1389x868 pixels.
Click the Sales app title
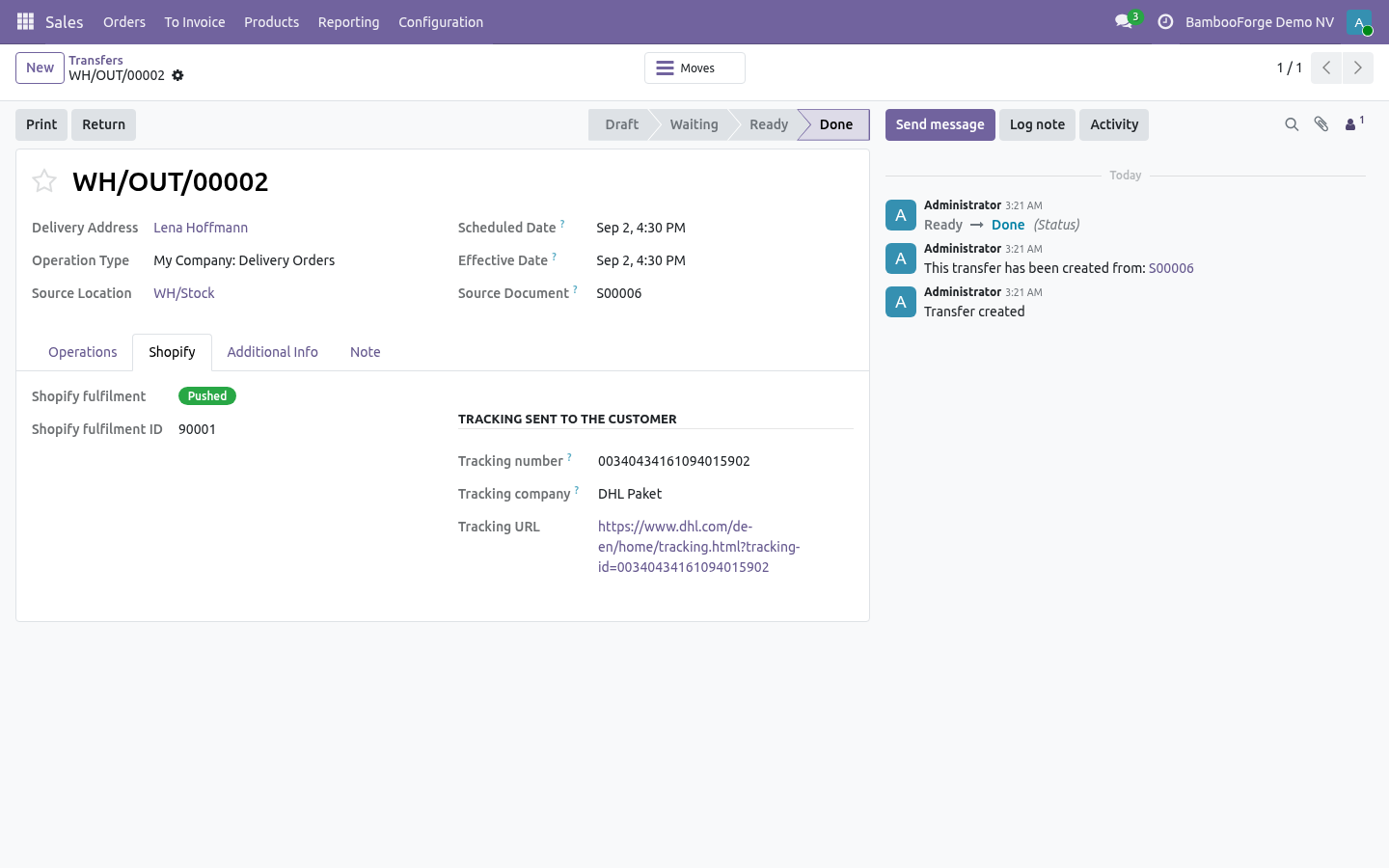click(65, 22)
